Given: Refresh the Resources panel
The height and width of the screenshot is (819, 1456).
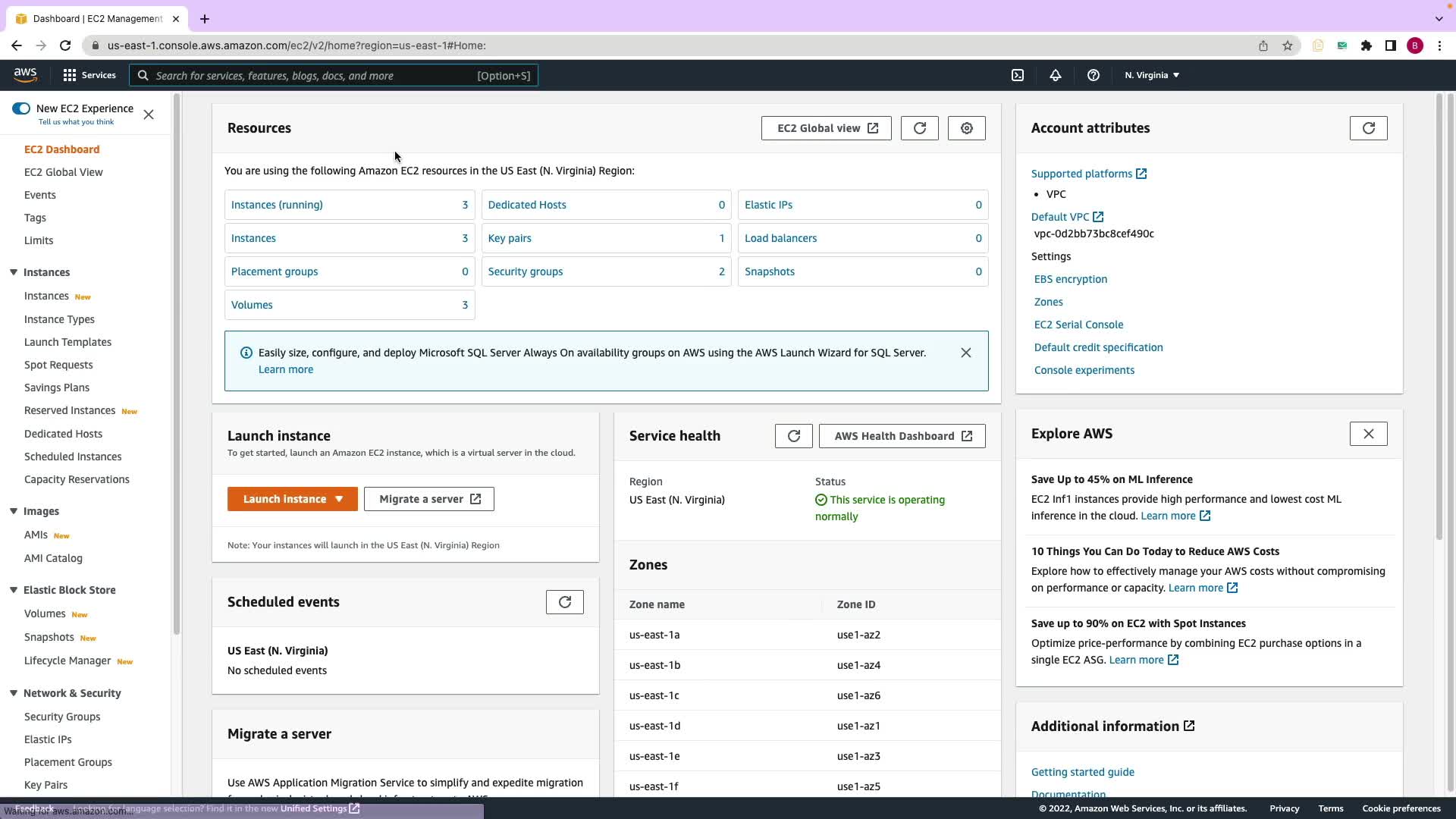Looking at the screenshot, I should (919, 128).
